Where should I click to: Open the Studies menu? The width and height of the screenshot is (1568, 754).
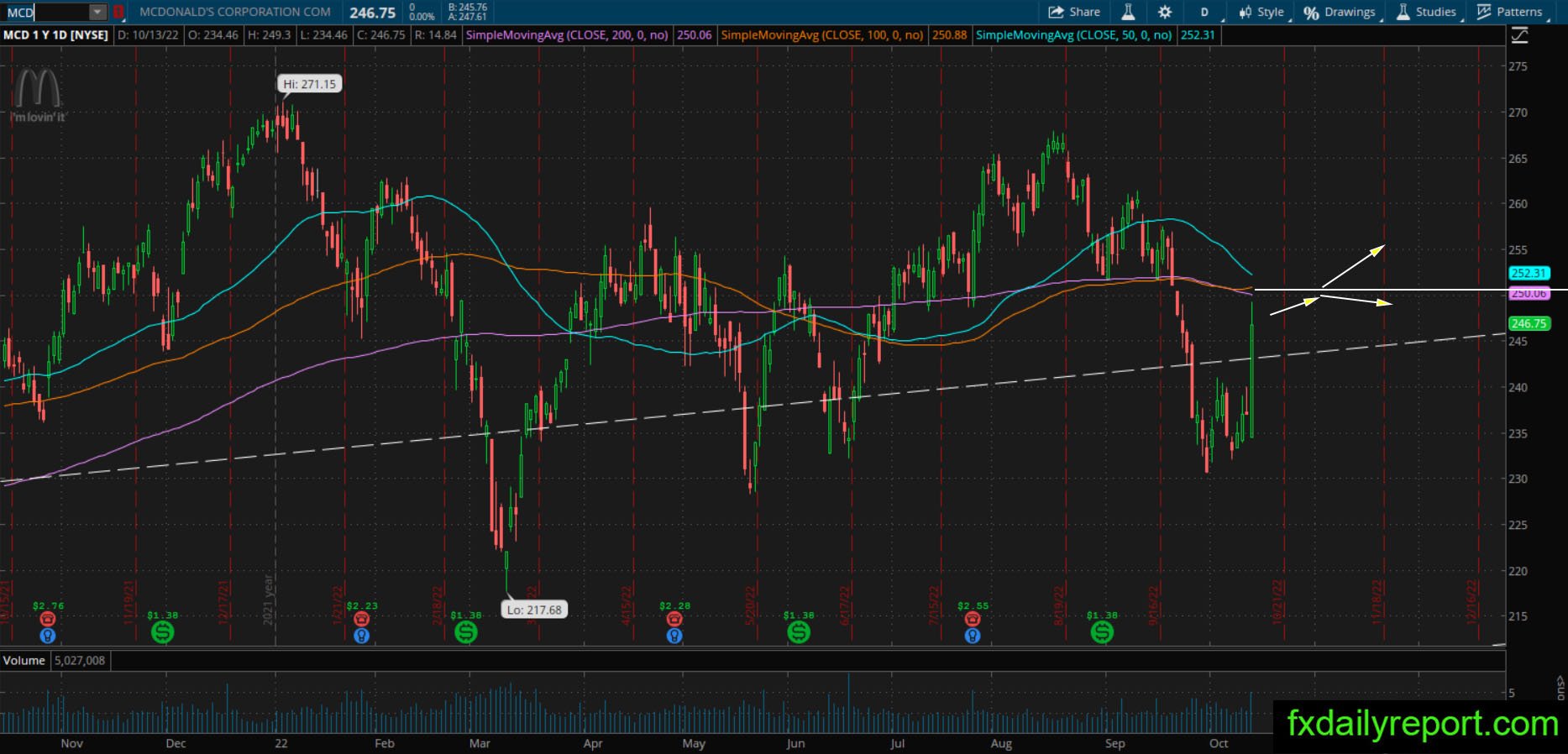click(x=1427, y=12)
